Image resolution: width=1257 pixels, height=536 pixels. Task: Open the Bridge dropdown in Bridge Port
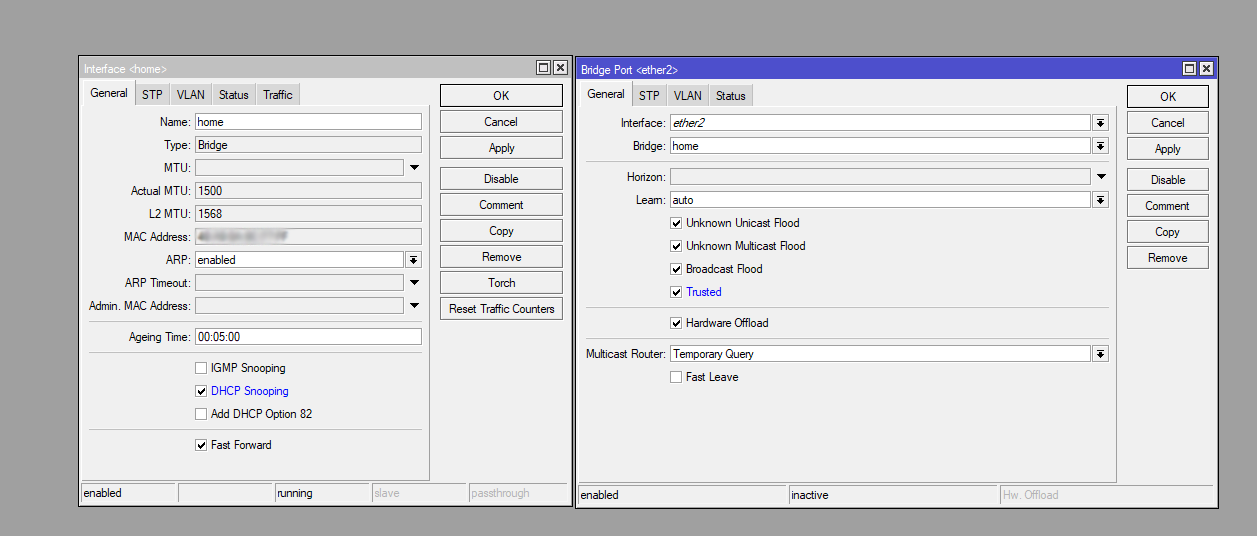(1100, 146)
